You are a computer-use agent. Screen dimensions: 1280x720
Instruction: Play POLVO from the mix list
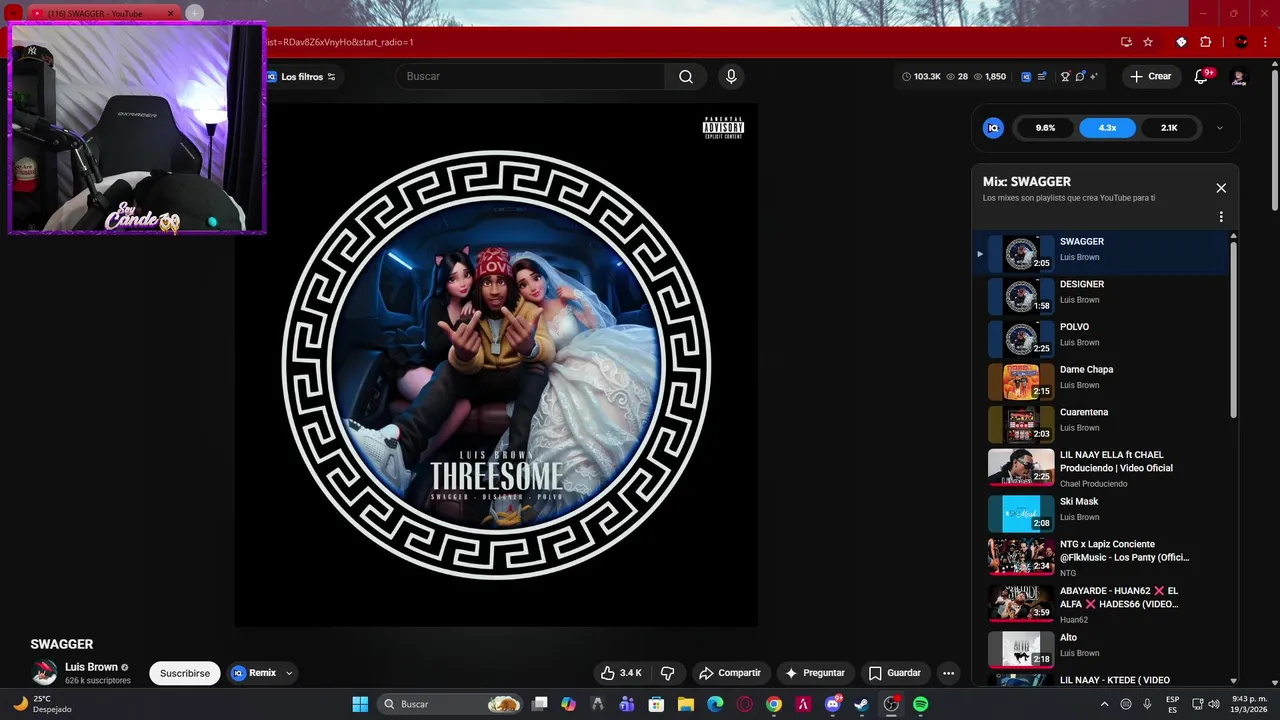(1100, 339)
